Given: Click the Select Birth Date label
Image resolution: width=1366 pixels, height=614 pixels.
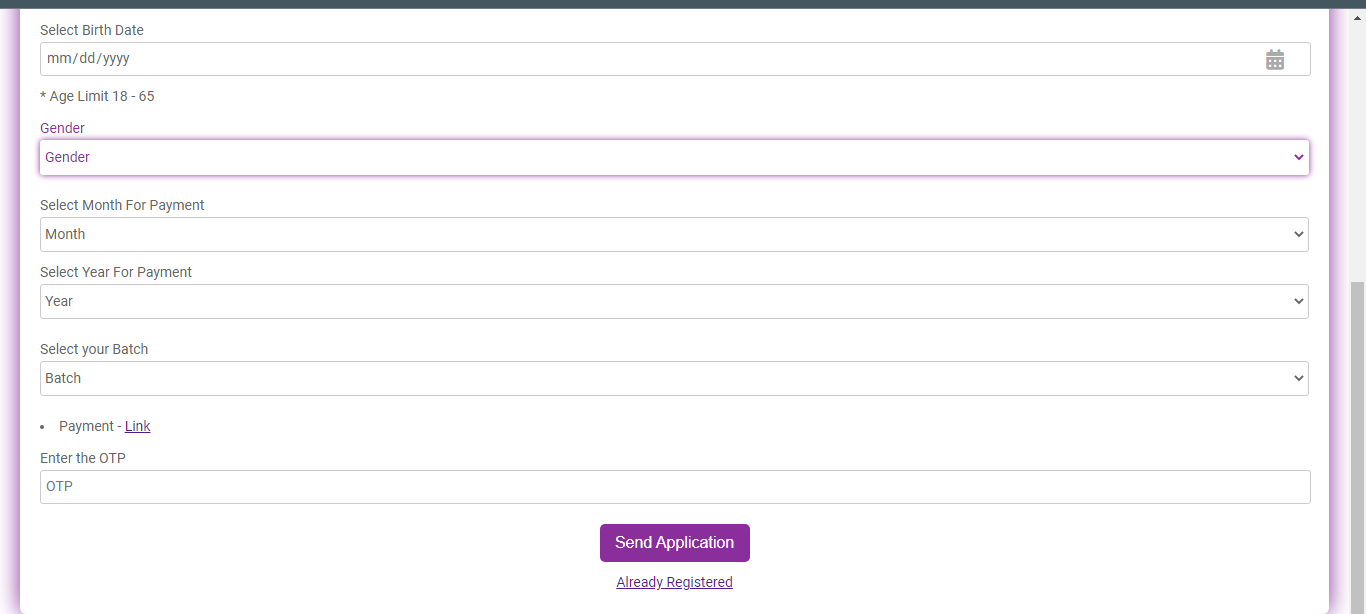Looking at the screenshot, I should click(92, 30).
